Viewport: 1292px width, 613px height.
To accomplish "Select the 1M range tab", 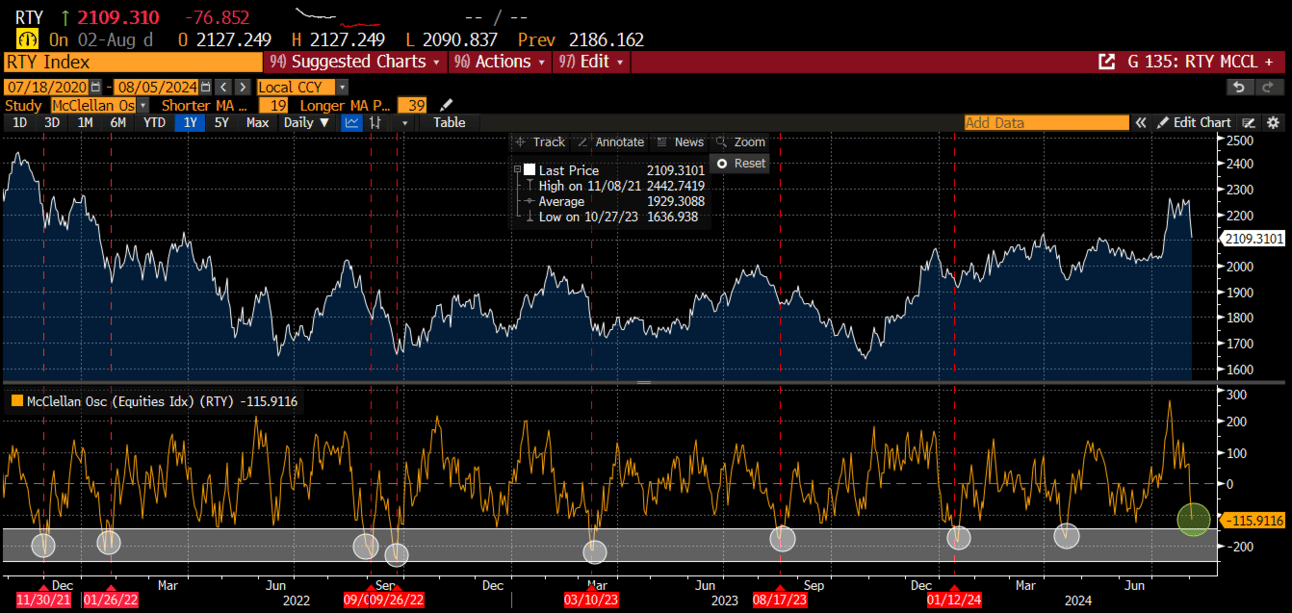I will coord(85,122).
